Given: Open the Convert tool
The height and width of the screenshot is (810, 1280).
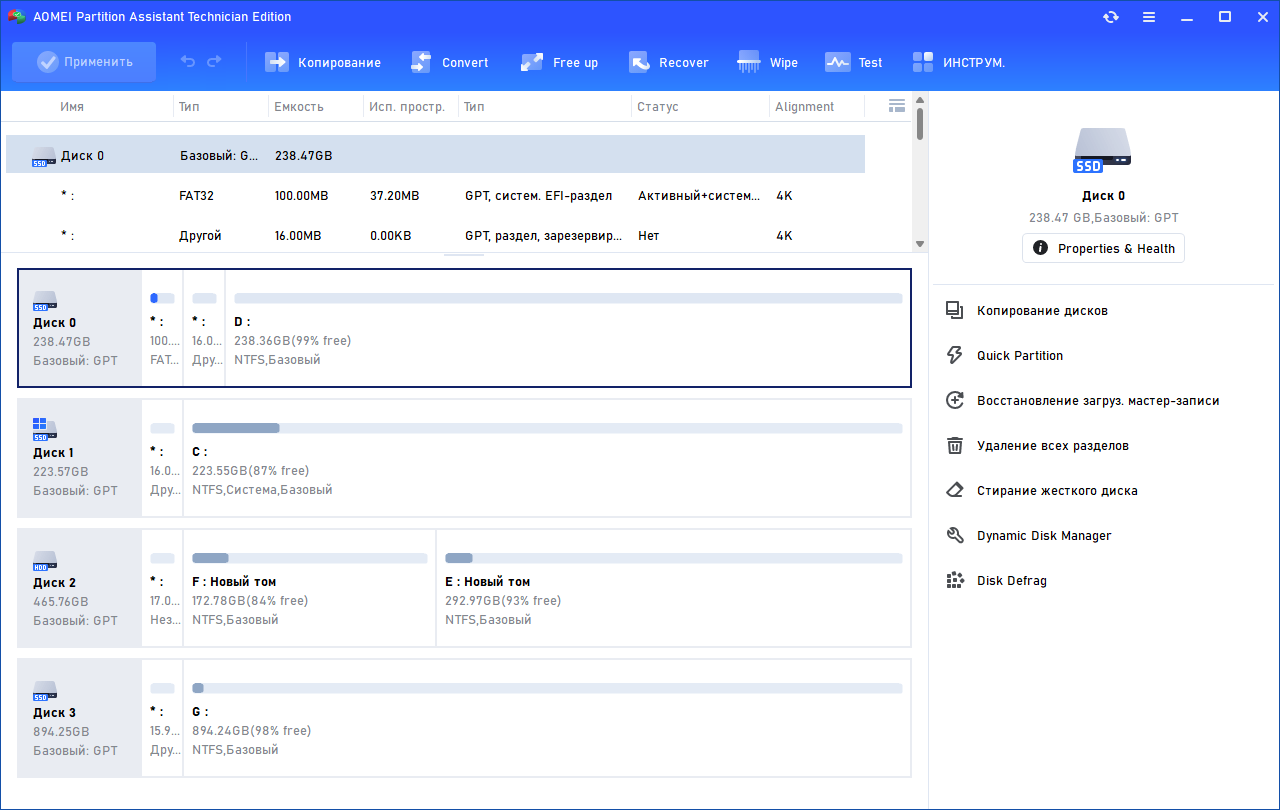Looking at the screenshot, I should click(421, 62).
